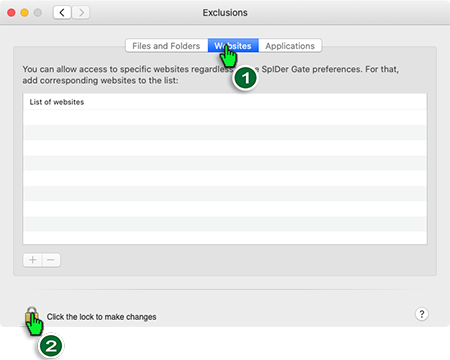450x360 pixels.
Task: Select the Websites tab
Action: pyautogui.click(x=233, y=46)
